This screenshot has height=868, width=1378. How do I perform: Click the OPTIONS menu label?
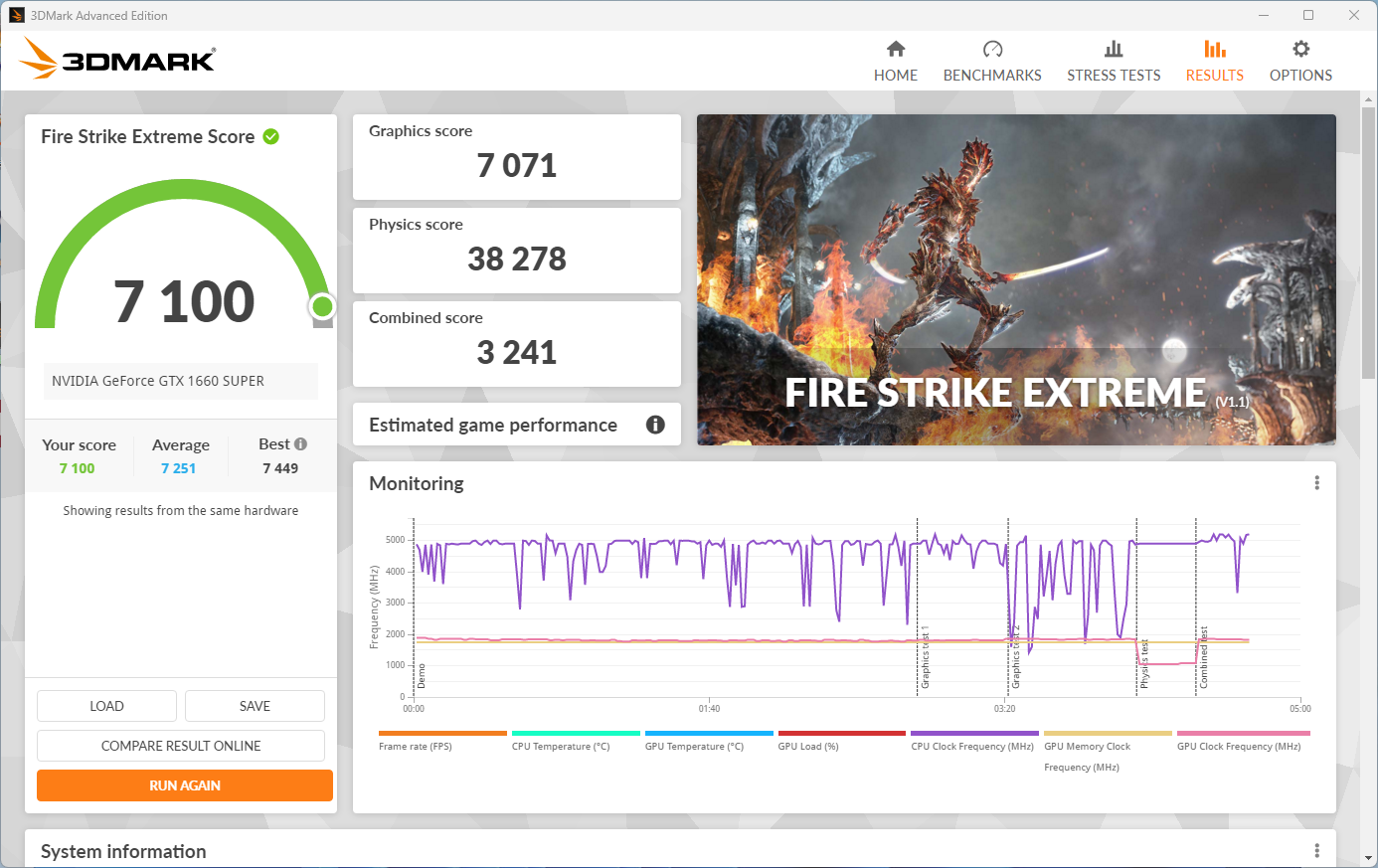coord(1300,76)
